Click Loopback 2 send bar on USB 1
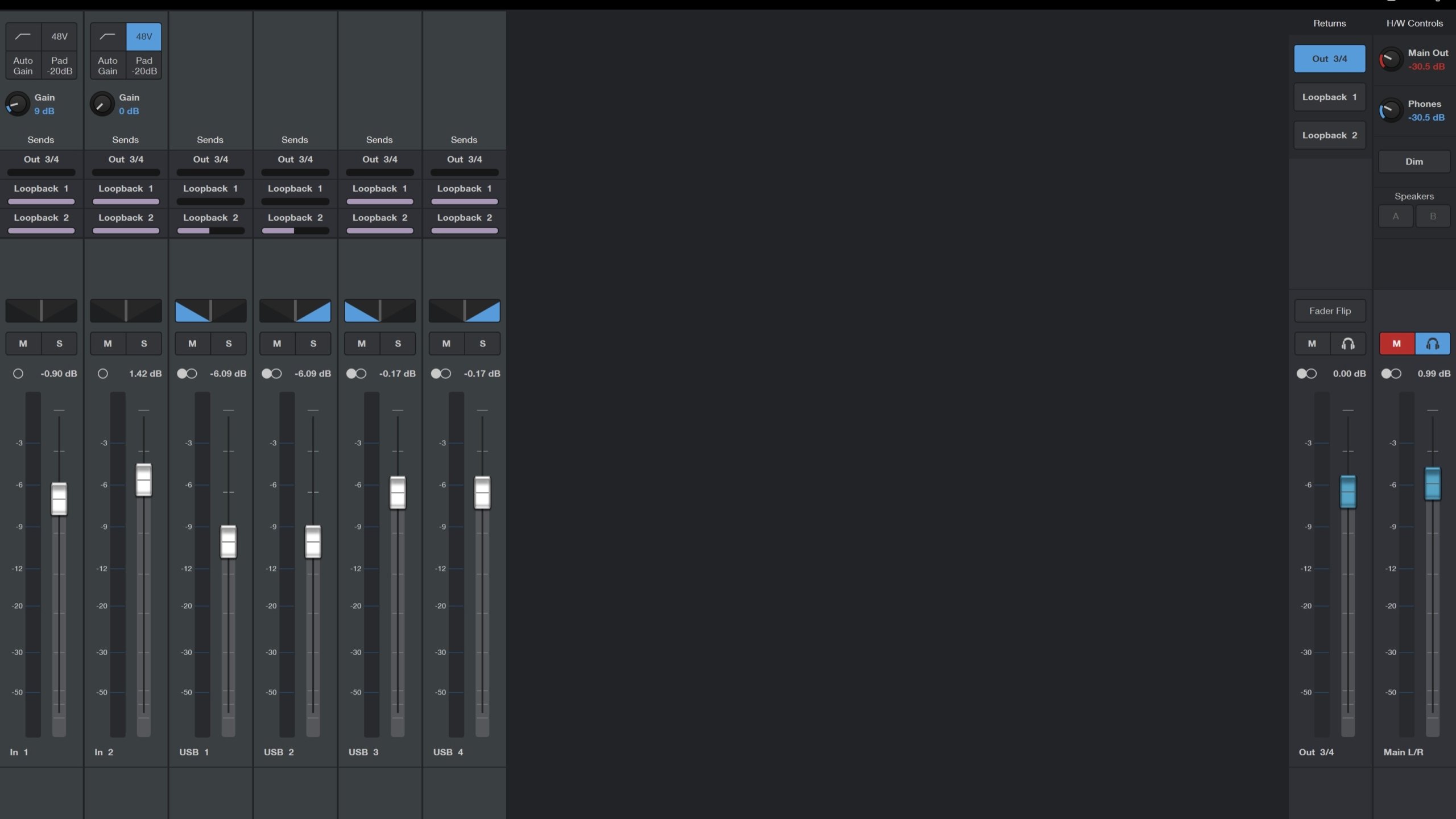The height and width of the screenshot is (819, 1456). pyautogui.click(x=210, y=231)
